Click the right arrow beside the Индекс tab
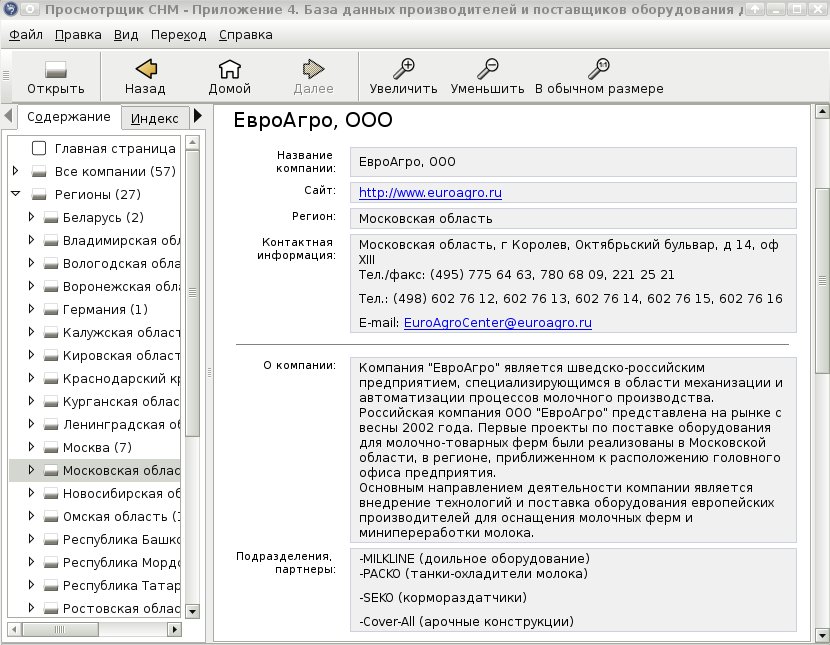 point(198,115)
